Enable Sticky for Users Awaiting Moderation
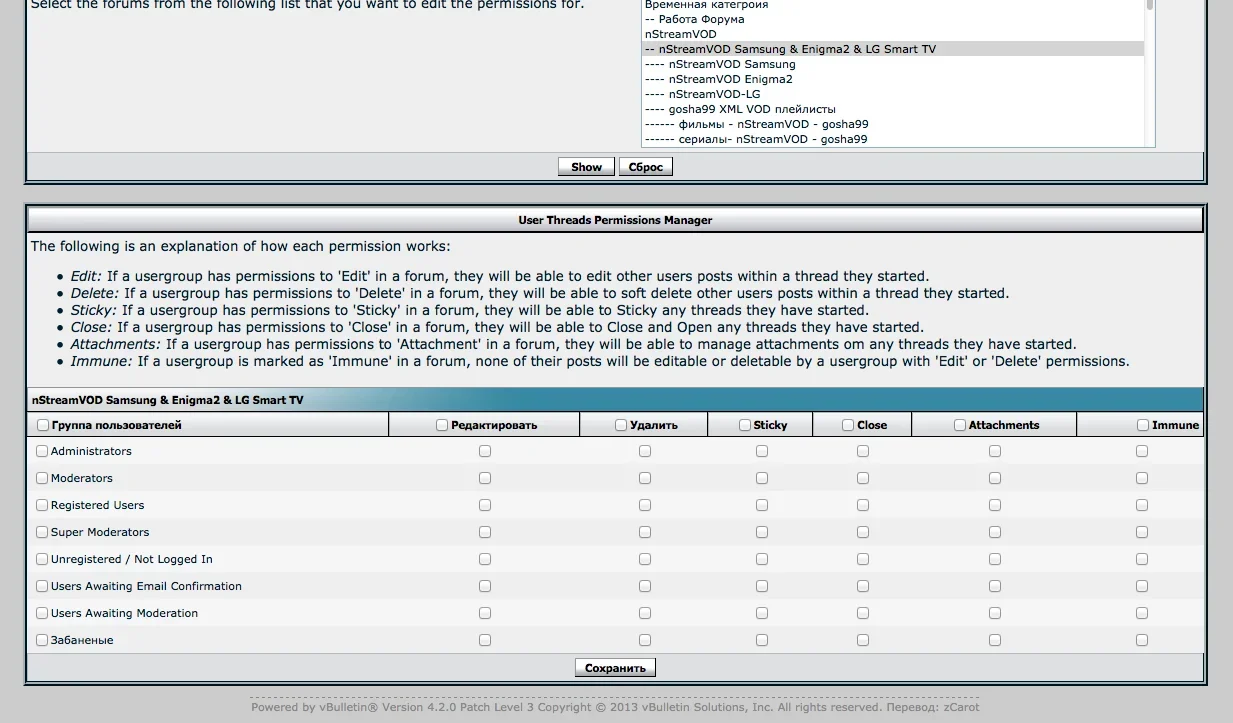This screenshot has width=1233, height=723. (x=762, y=613)
